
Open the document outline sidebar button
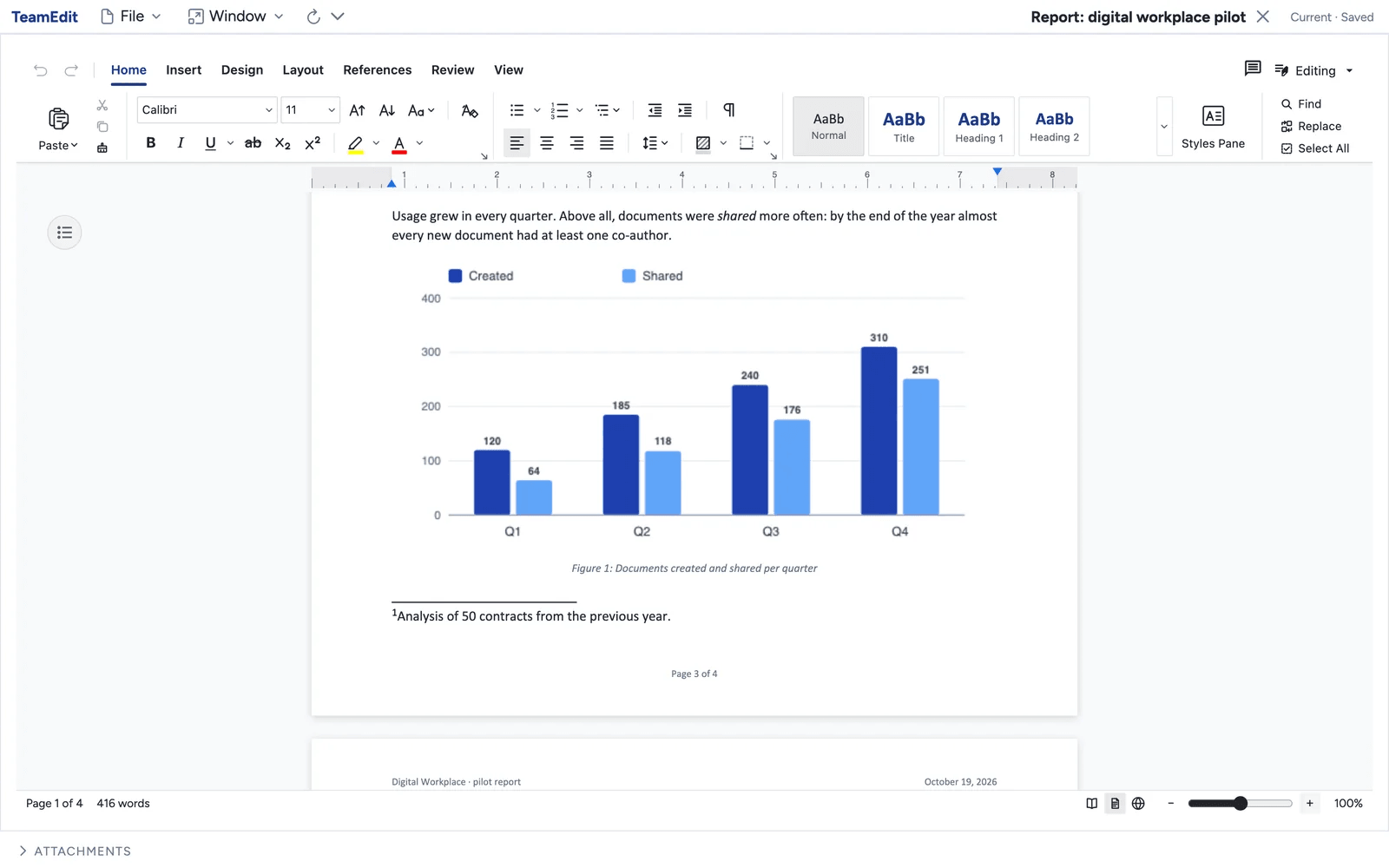tap(64, 233)
